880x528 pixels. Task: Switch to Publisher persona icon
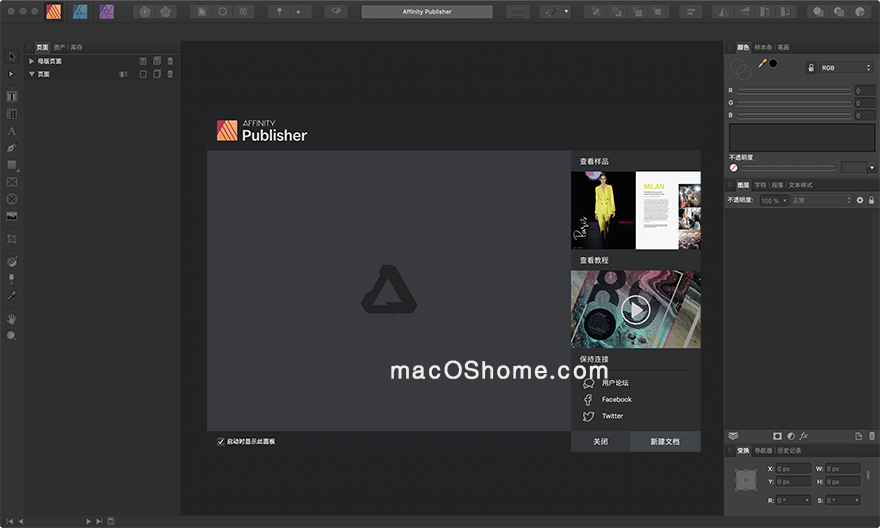pyautogui.click(x=54, y=11)
